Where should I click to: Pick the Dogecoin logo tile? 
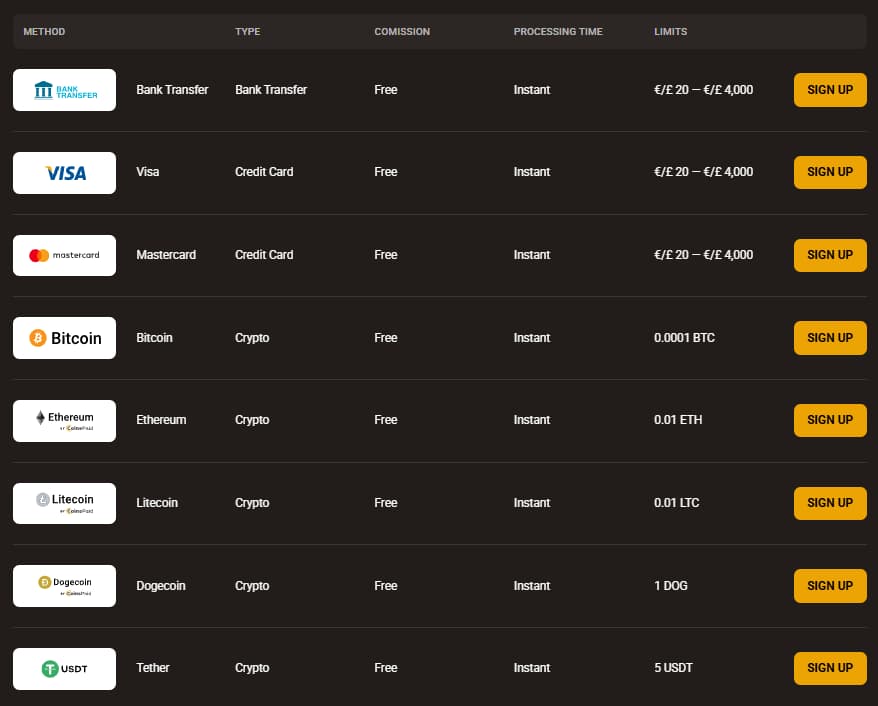point(64,586)
